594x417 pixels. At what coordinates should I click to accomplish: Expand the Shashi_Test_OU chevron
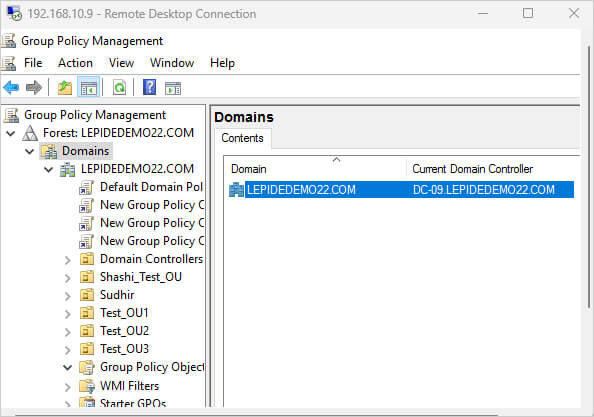(x=67, y=278)
